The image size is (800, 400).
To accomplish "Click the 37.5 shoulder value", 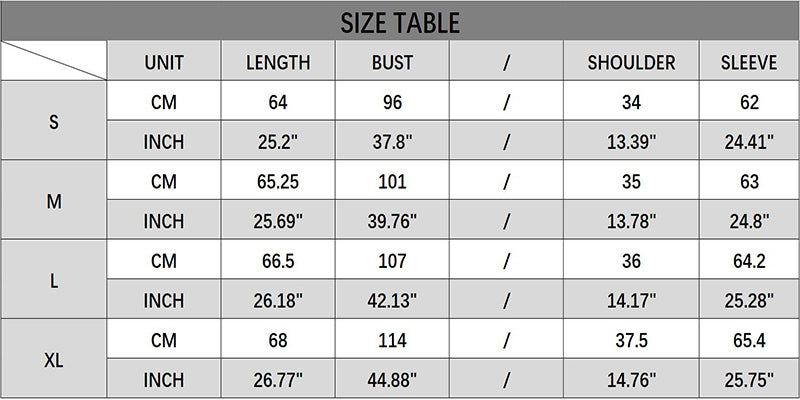I will click(x=632, y=341).
